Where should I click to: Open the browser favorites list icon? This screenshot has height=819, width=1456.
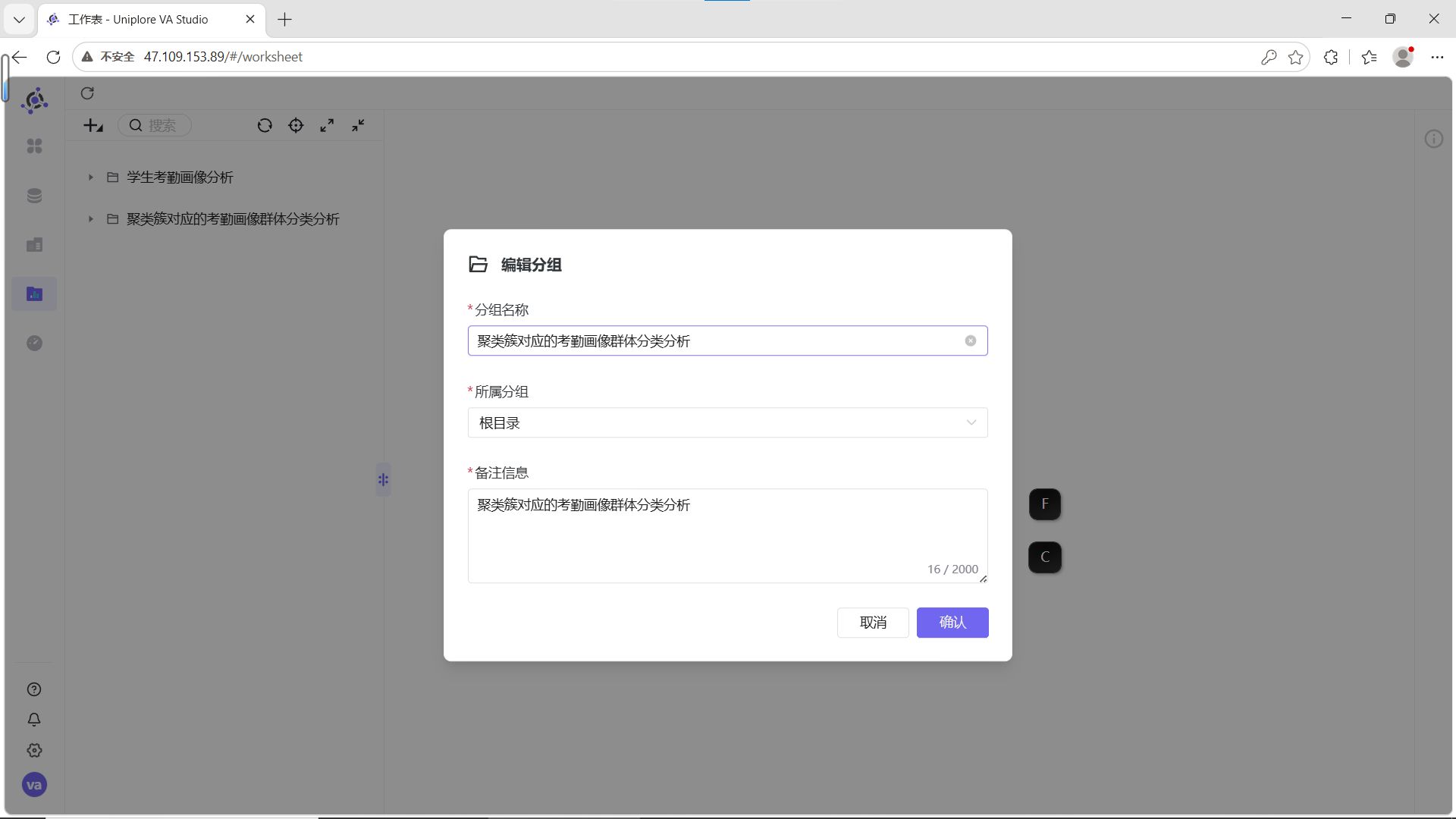[x=1369, y=57]
